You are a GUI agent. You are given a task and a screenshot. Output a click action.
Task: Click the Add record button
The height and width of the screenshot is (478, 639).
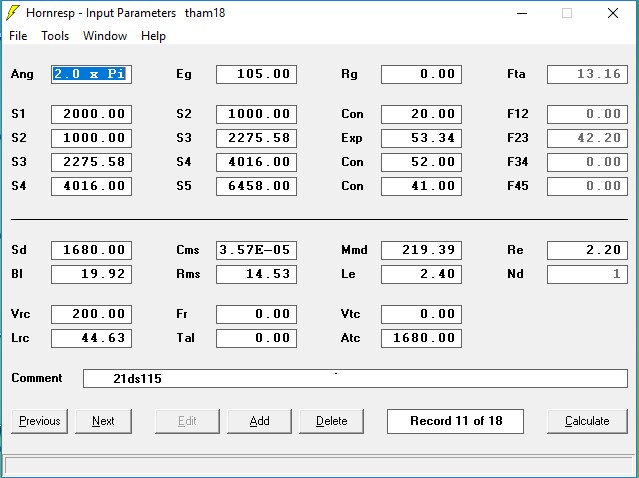259,421
